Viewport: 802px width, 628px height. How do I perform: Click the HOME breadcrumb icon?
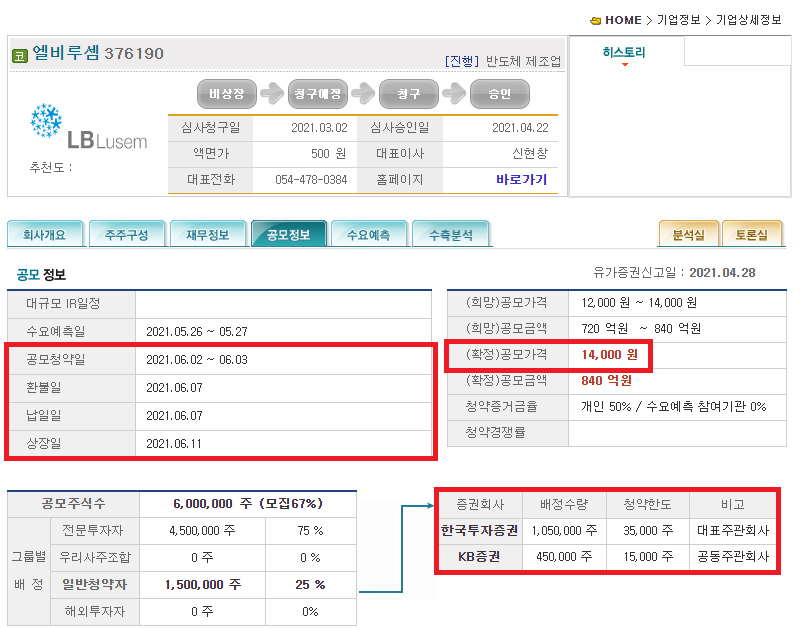[595, 21]
